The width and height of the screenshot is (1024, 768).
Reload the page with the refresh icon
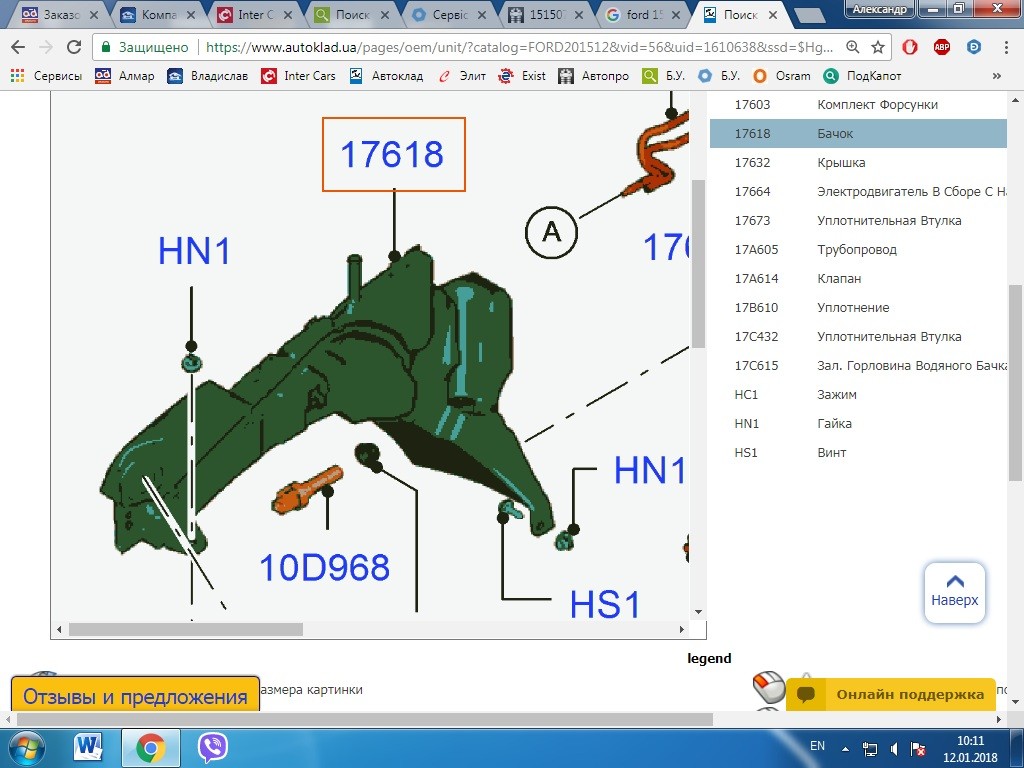tap(74, 47)
